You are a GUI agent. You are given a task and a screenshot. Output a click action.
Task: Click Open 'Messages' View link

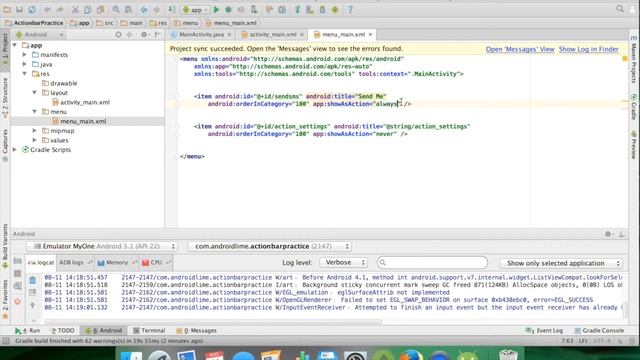(520, 49)
